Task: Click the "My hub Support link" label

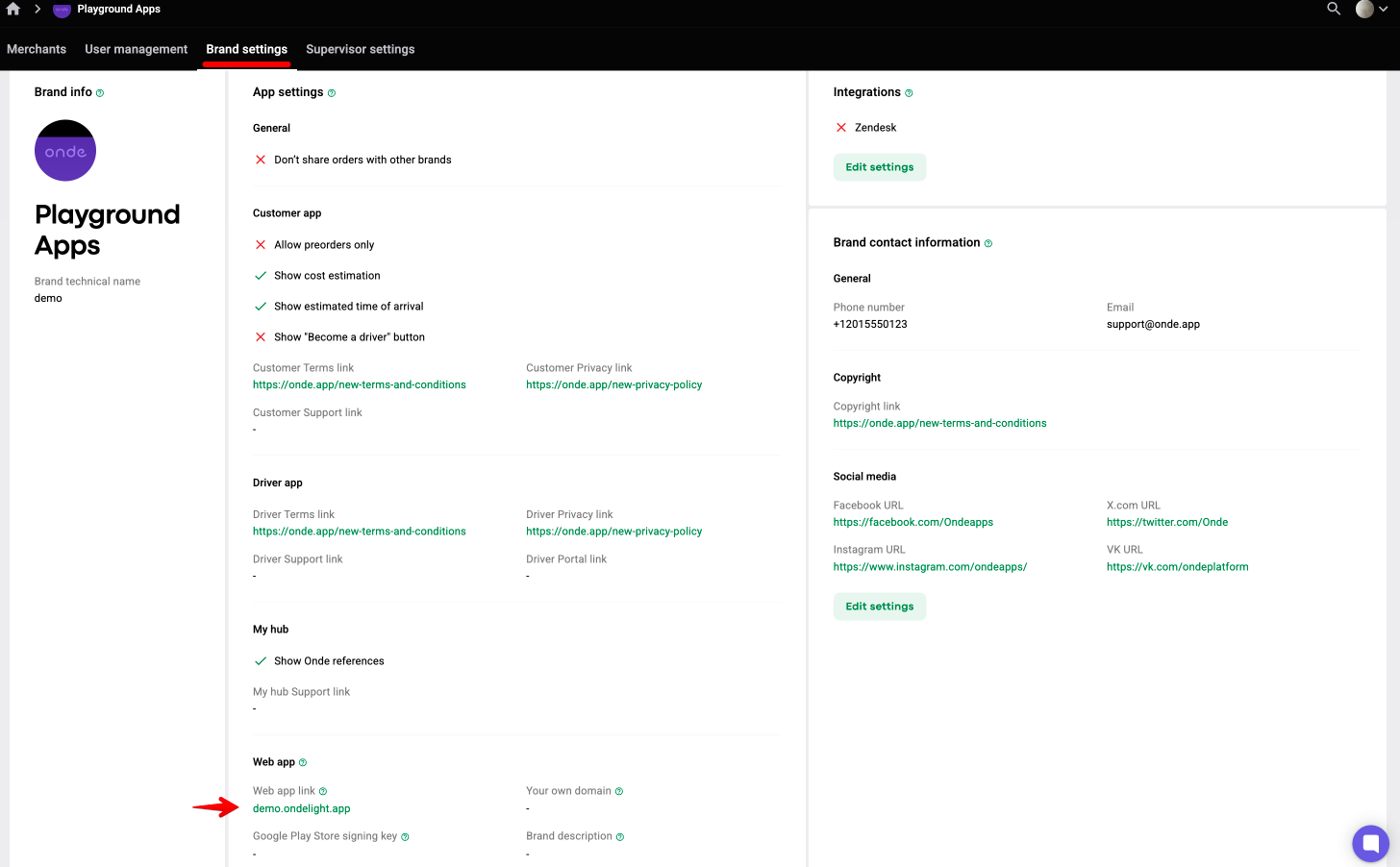Action: point(301,692)
